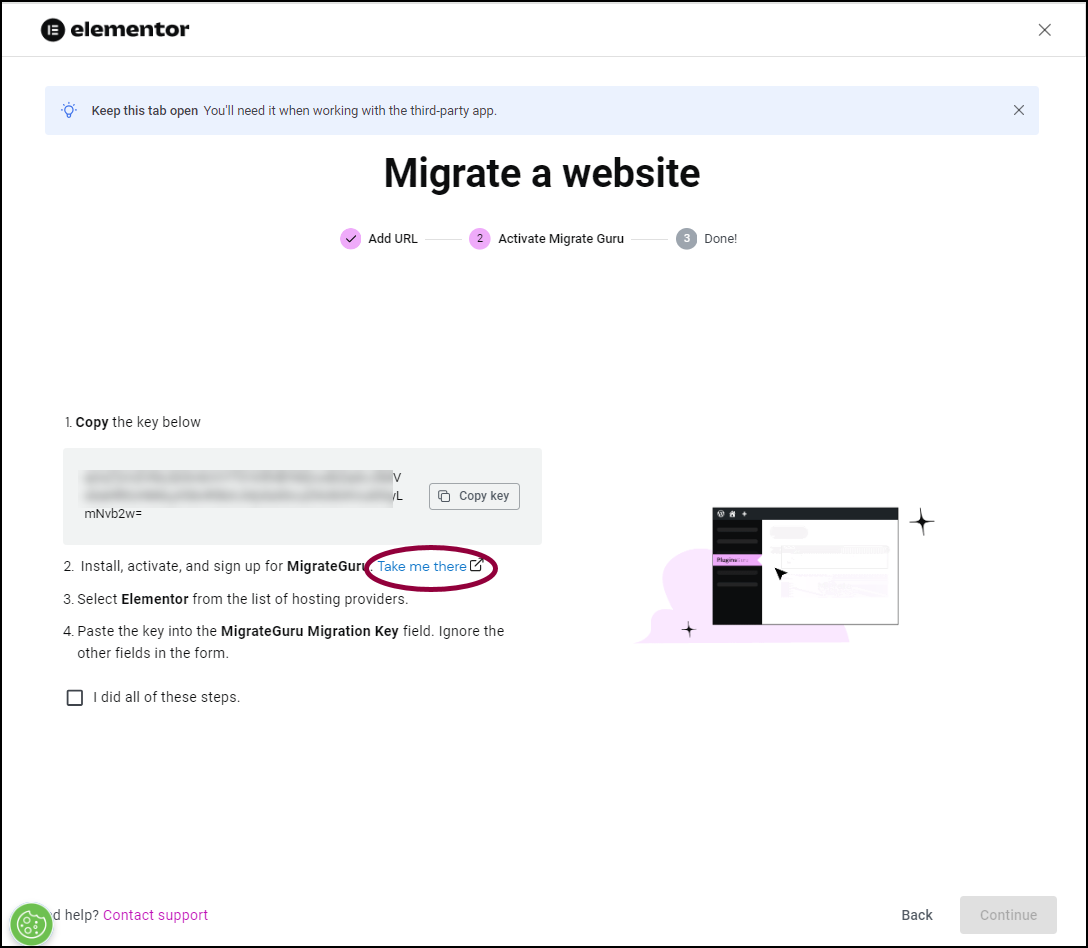Close the migration wizard with top-right X
The height and width of the screenshot is (948, 1088).
point(1044,30)
